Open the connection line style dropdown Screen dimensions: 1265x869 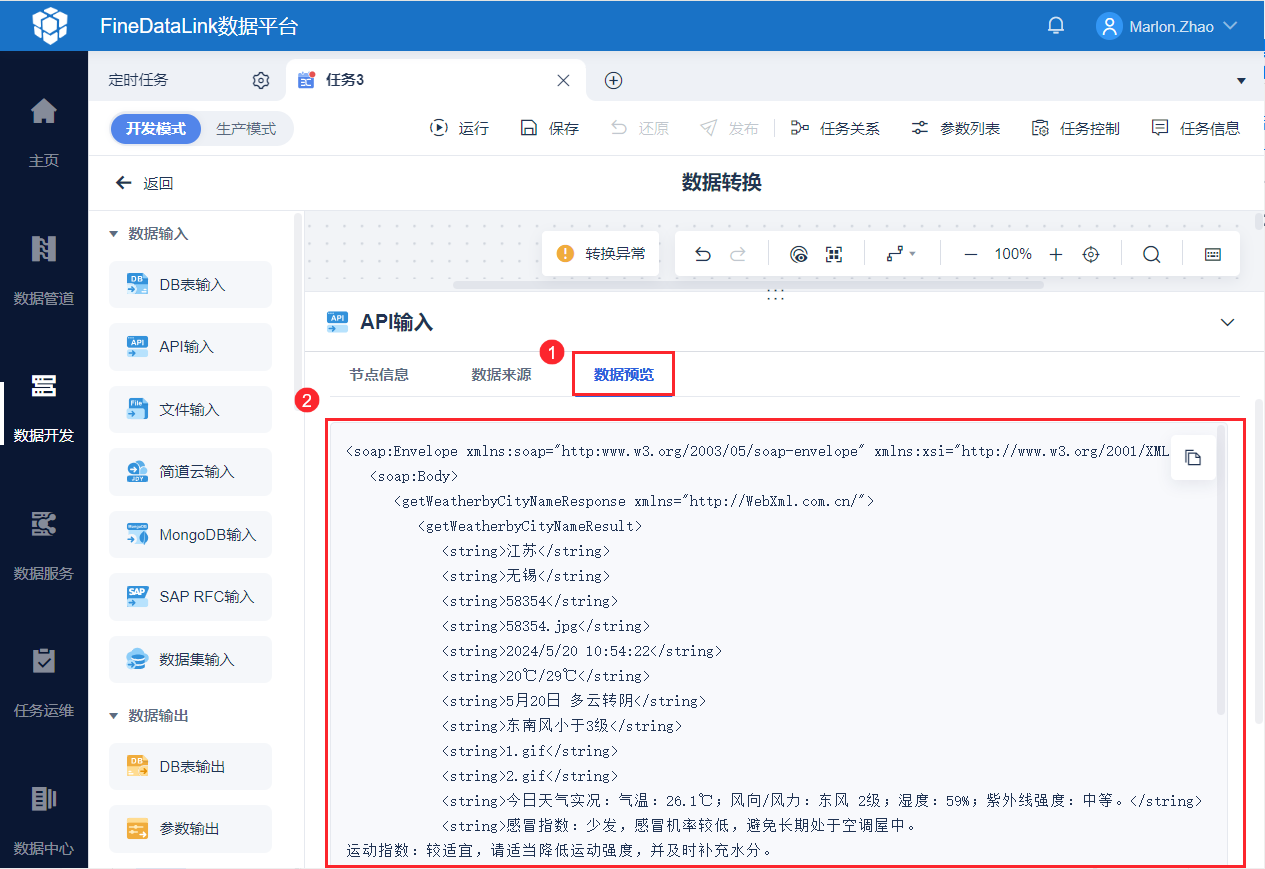[x=901, y=254]
